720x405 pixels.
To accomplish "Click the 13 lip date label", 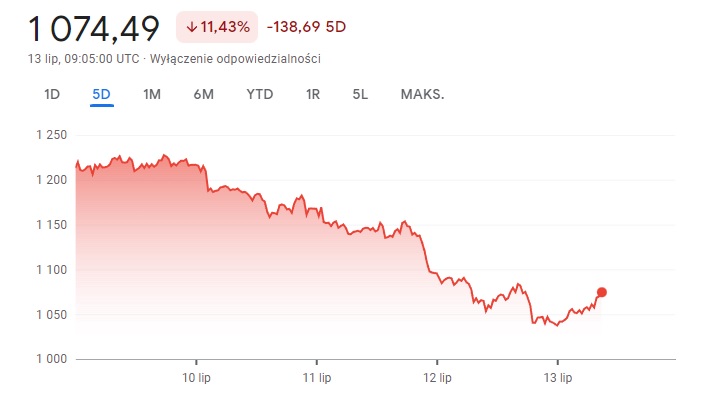I will pos(557,378).
